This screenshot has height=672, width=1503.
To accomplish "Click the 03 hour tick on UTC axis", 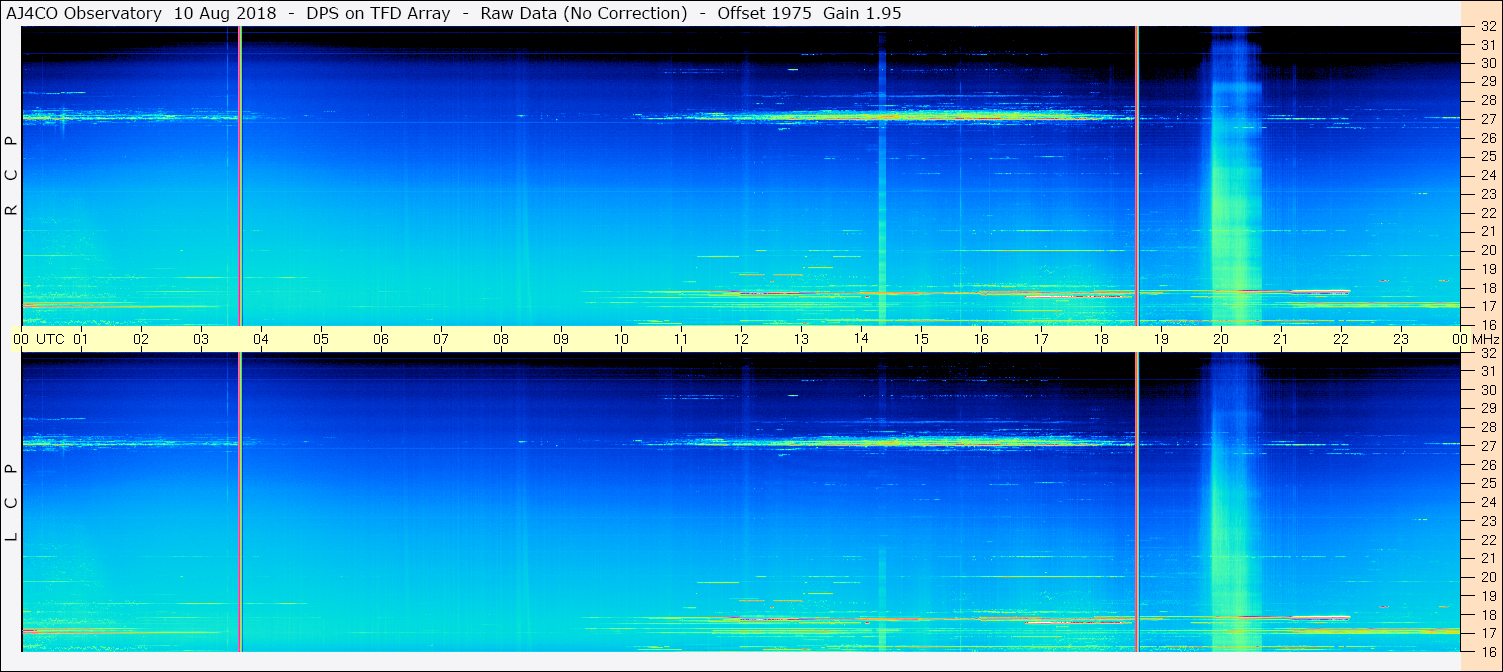I will coord(201,339).
